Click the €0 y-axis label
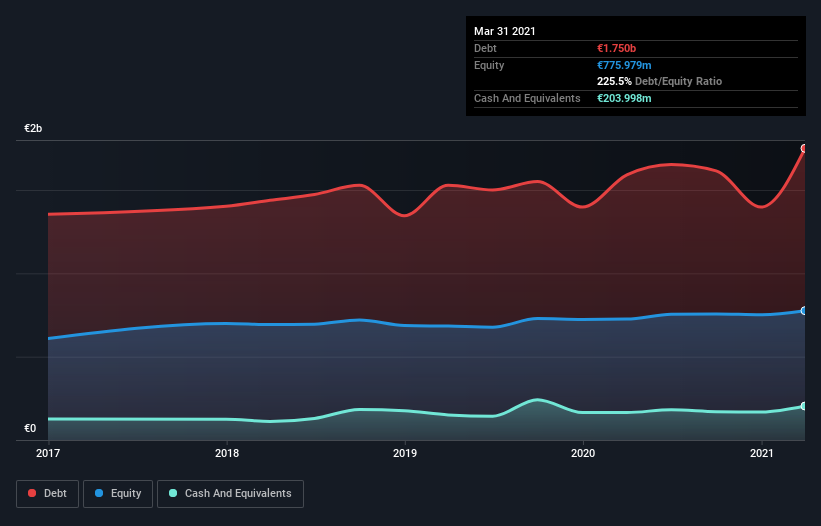Screen dimensions: 821x526 [30, 429]
